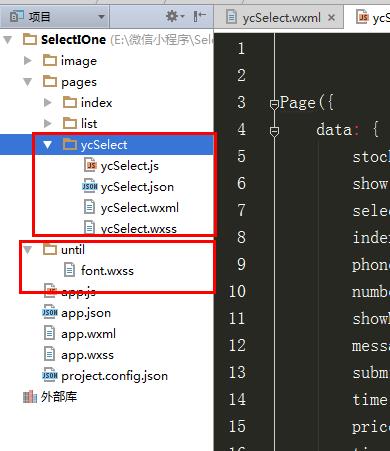Click the hide panel icon in toolbar
390x451 pixels.
[x=199, y=16]
